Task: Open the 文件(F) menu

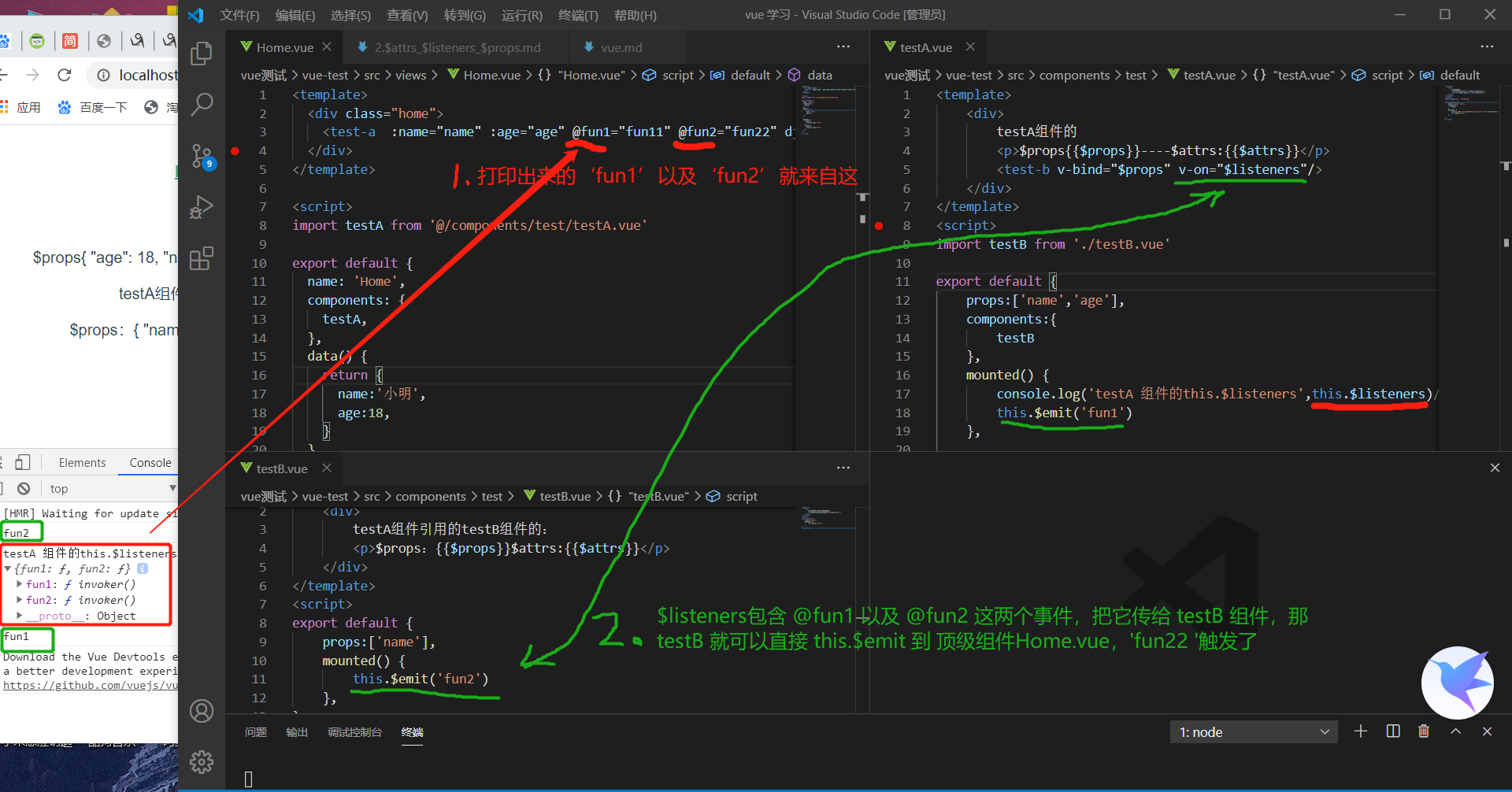Action: click(239, 15)
